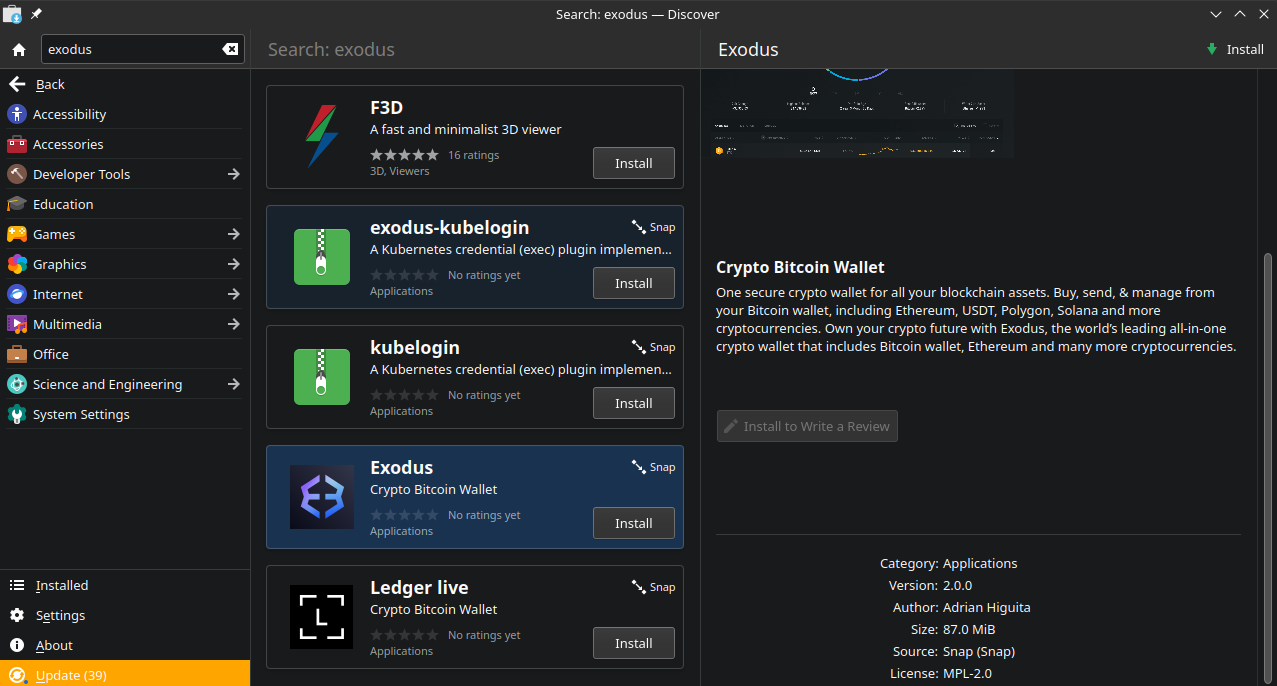Viewport: 1277px width, 686px height.
Task: Expand Multimedia subcategories arrow
Action: [x=233, y=324]
